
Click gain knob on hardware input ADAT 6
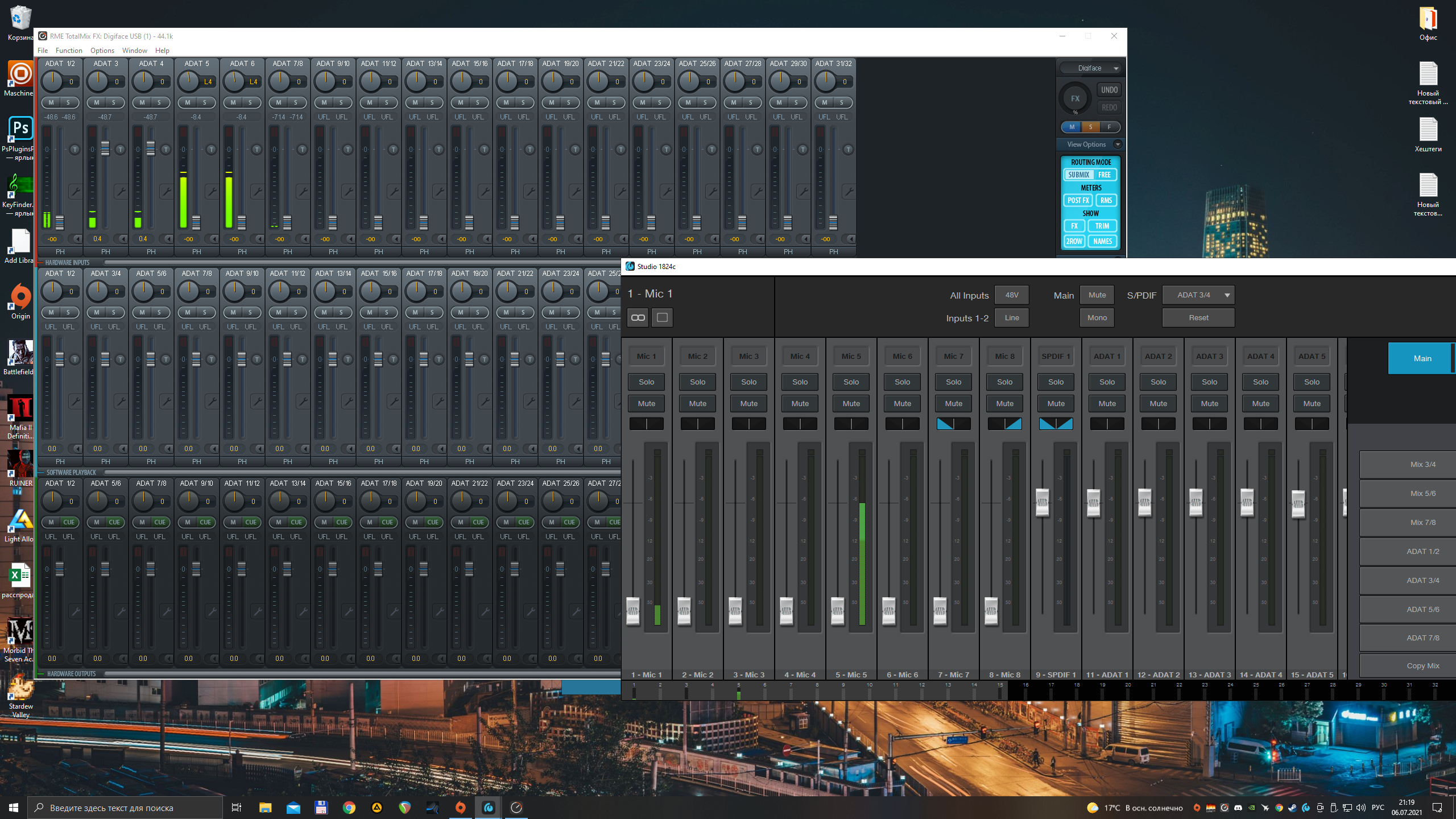tap(234, 82)
